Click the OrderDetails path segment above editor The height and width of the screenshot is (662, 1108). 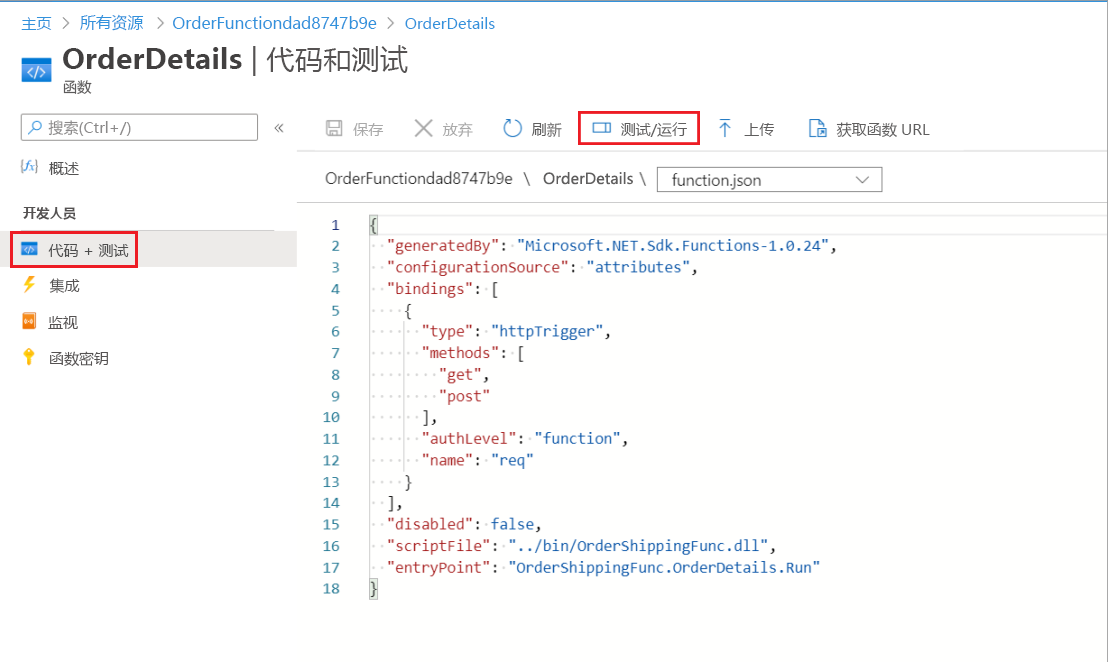(588, 179)
